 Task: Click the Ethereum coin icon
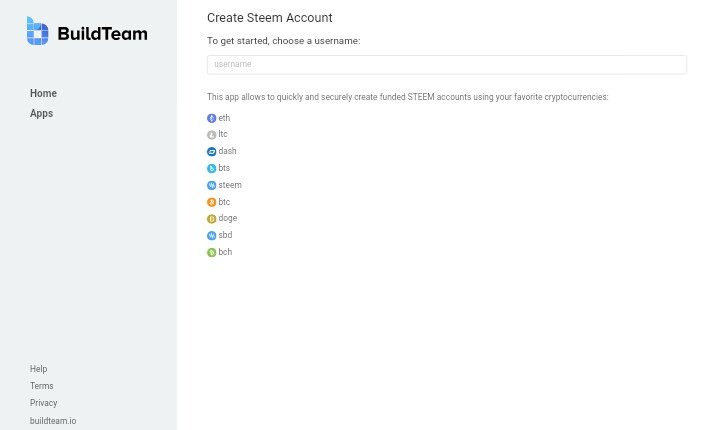coord(211,118)
